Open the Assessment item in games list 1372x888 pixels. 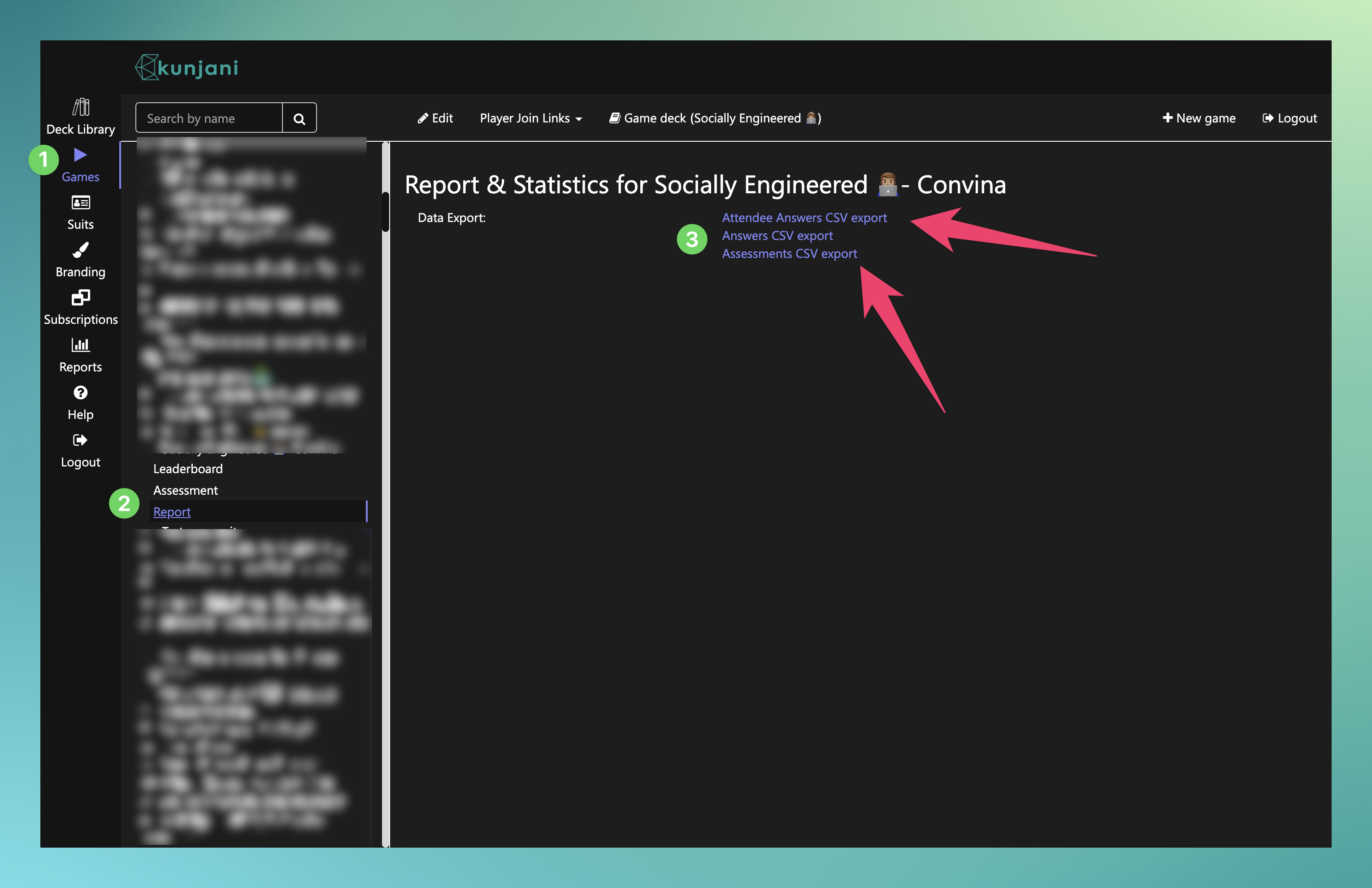(186, 490)
